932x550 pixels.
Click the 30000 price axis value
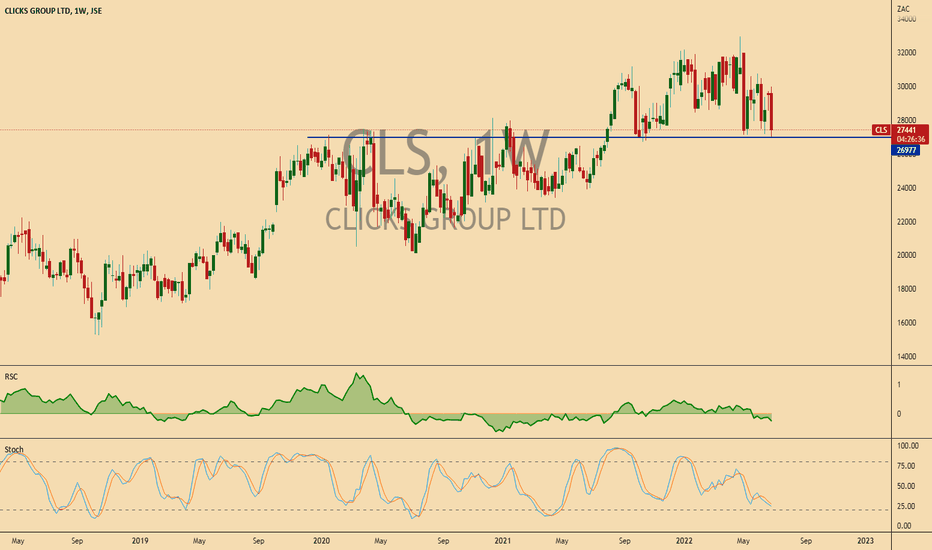click(906, 87)
